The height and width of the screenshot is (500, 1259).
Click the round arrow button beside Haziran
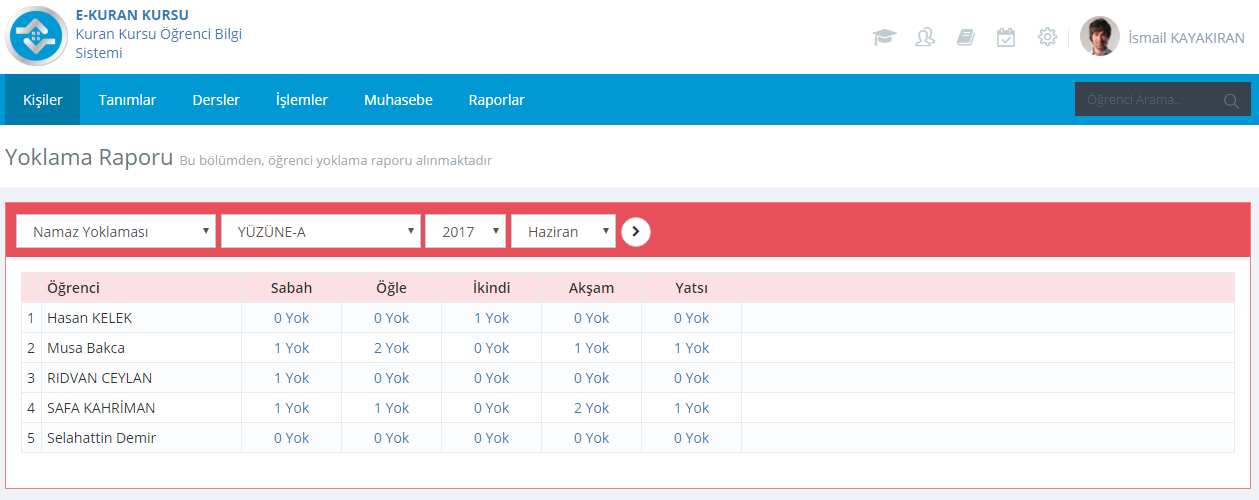click(x=636, y=232)
